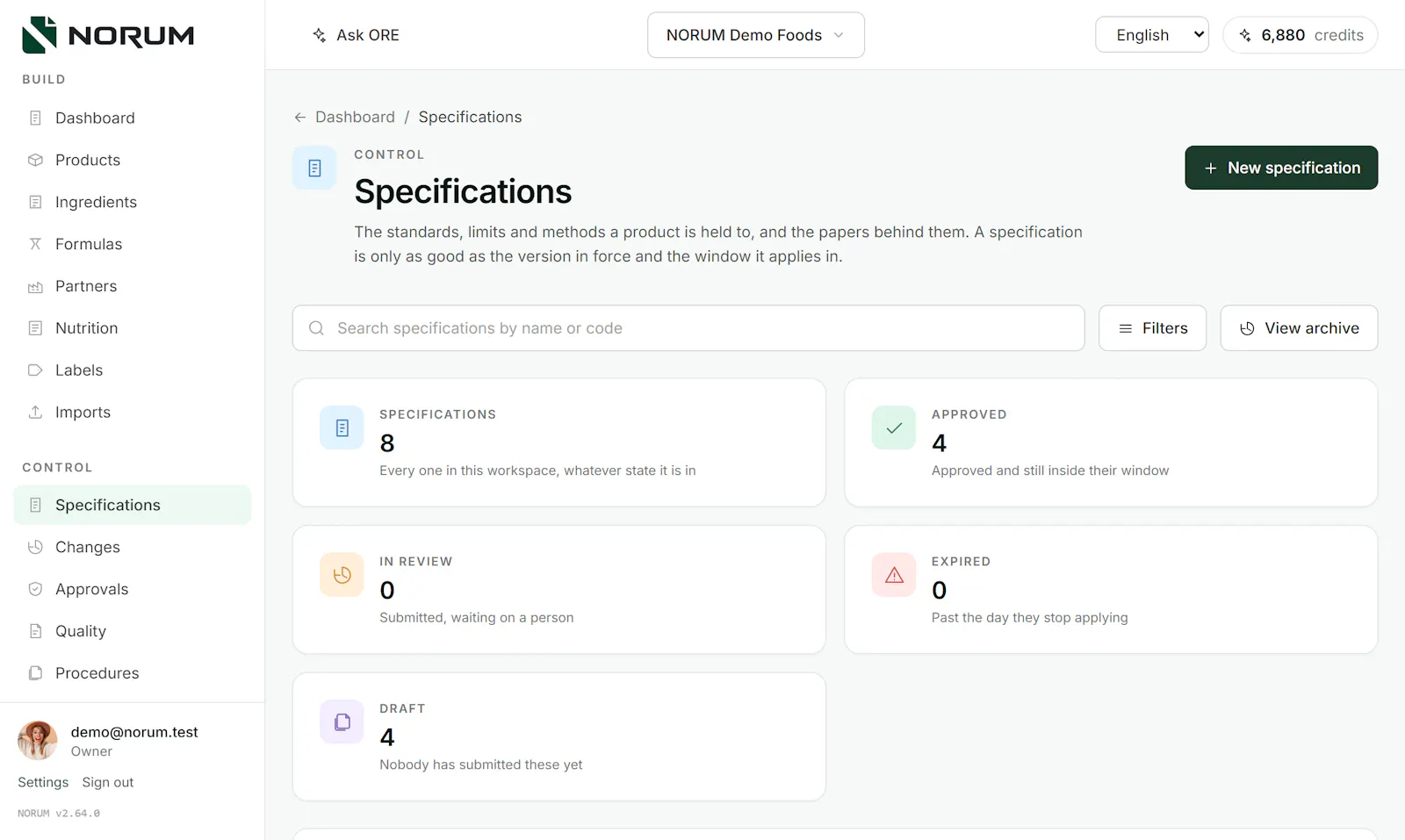Navigate to Formulas
The image size is (1405, 840).
click(133, 244)
